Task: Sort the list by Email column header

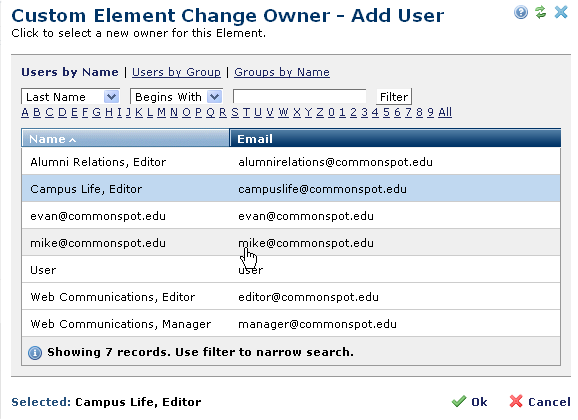Action: click(x=395, y=139)
